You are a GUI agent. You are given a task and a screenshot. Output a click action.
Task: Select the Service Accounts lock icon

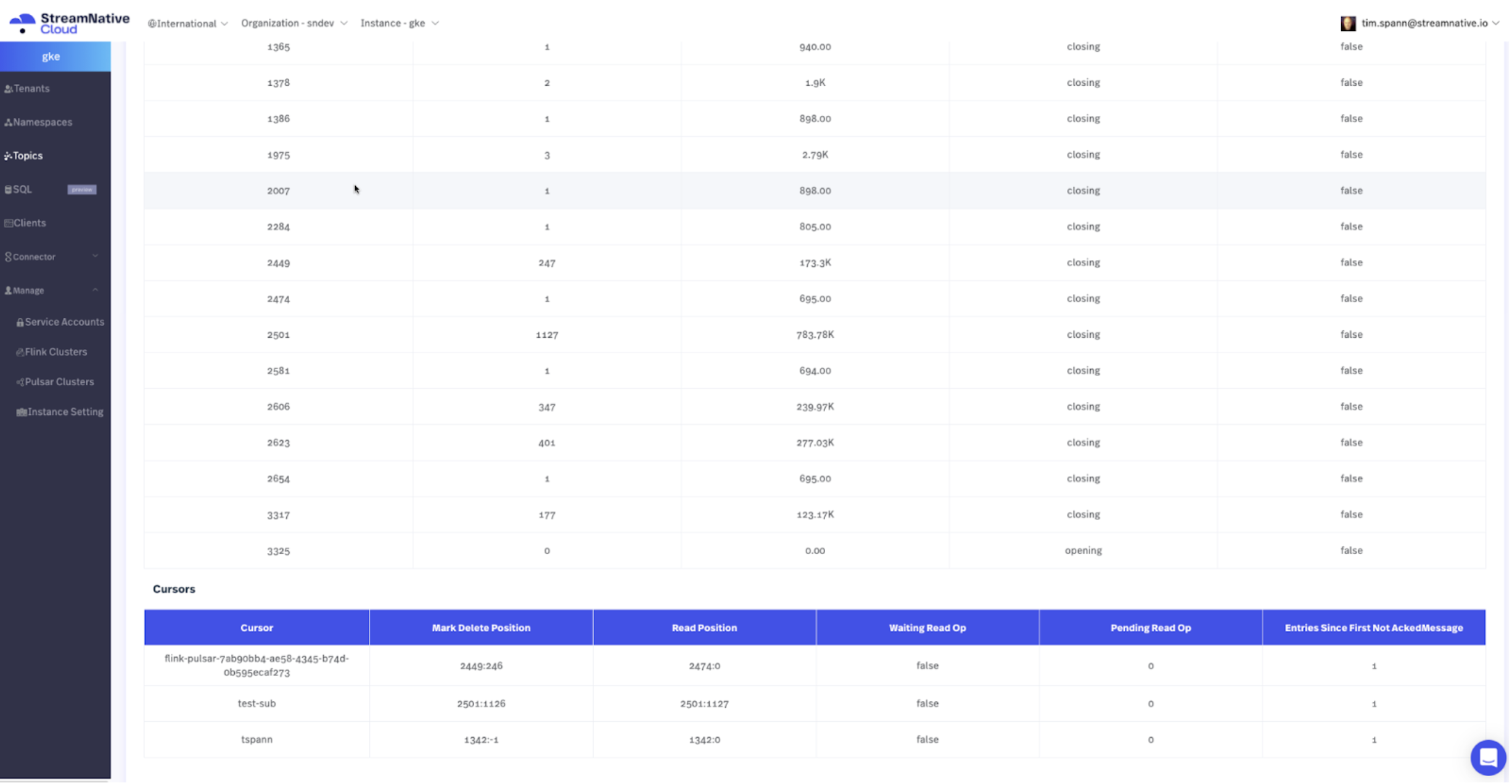pos(20,321)
